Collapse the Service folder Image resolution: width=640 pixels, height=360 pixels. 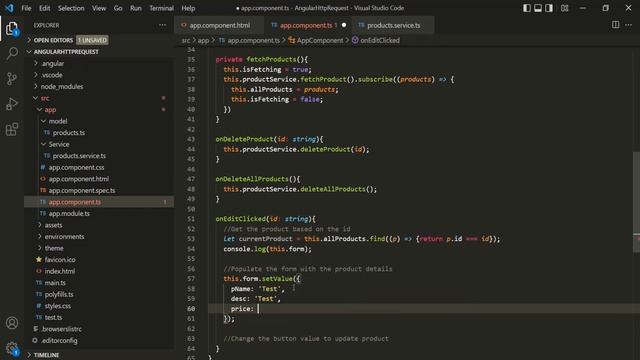pos(99,144)
